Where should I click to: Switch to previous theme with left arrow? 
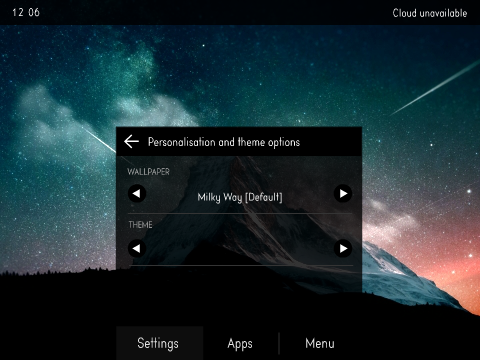coord(137,248)
